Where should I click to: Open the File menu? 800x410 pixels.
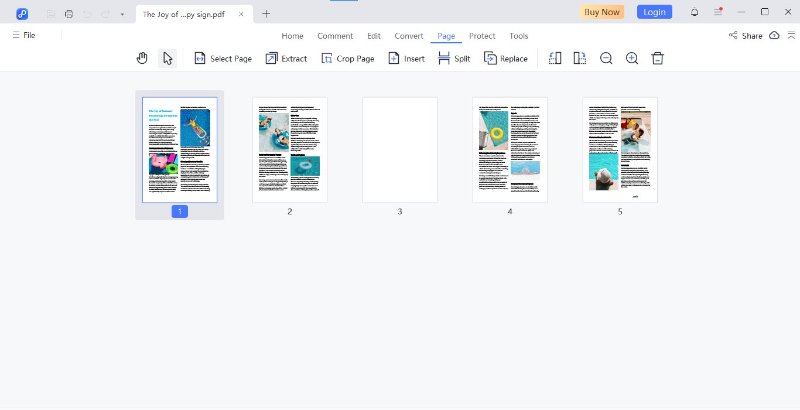(x=24, y=35)
